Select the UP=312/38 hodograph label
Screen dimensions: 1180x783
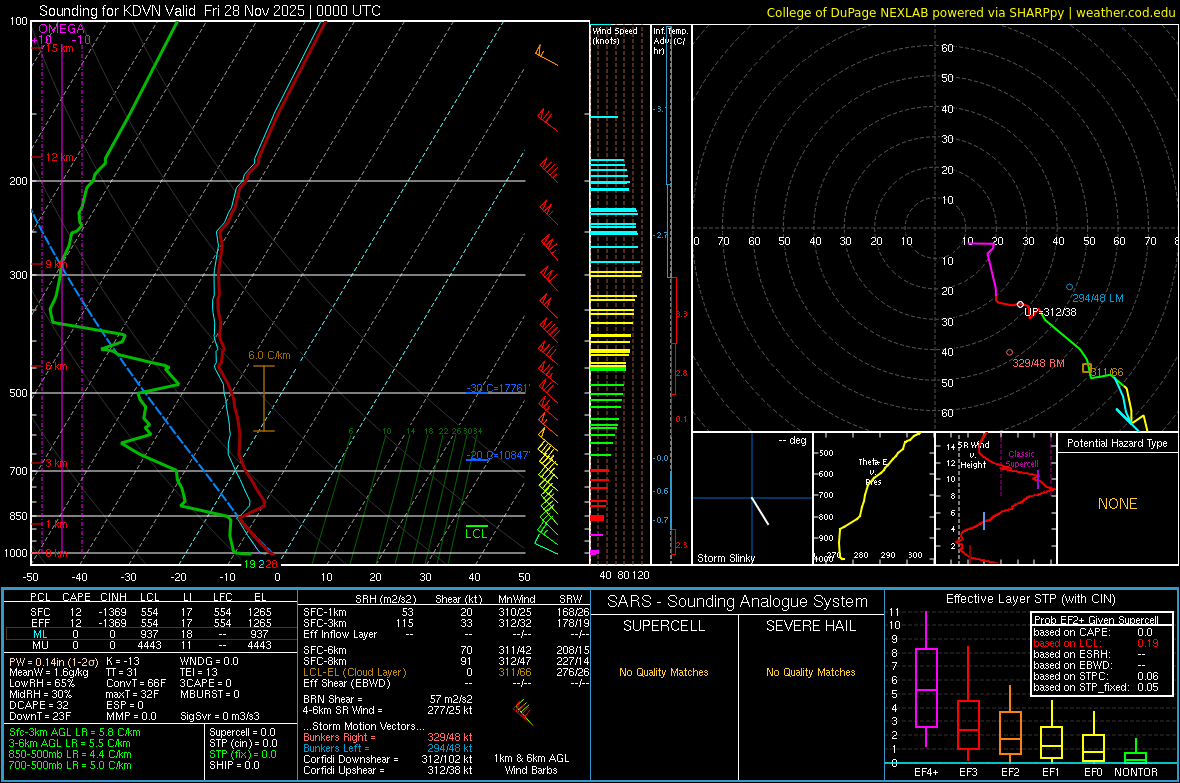(x=1050, y=312)
